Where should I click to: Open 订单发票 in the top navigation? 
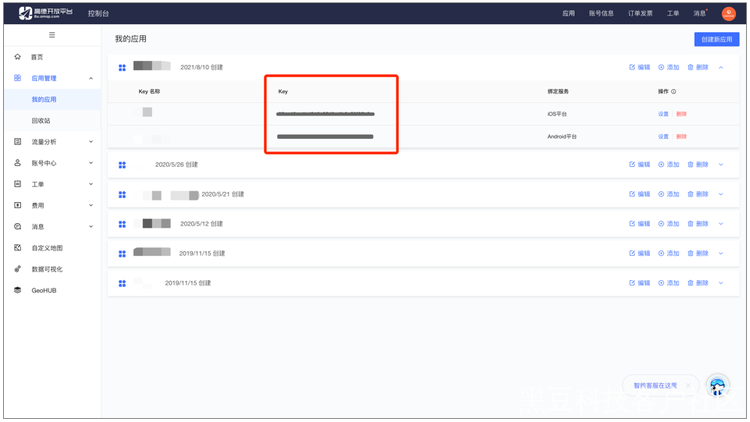click(640, 13)
